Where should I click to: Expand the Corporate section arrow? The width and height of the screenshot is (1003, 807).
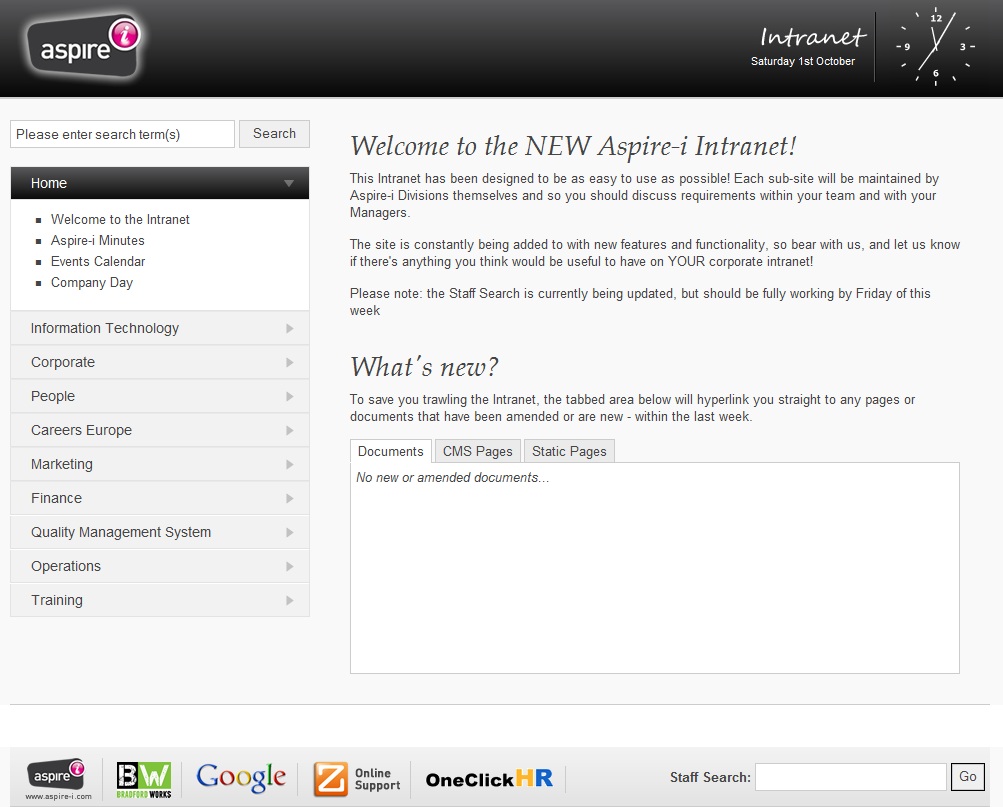coord(290,363)
